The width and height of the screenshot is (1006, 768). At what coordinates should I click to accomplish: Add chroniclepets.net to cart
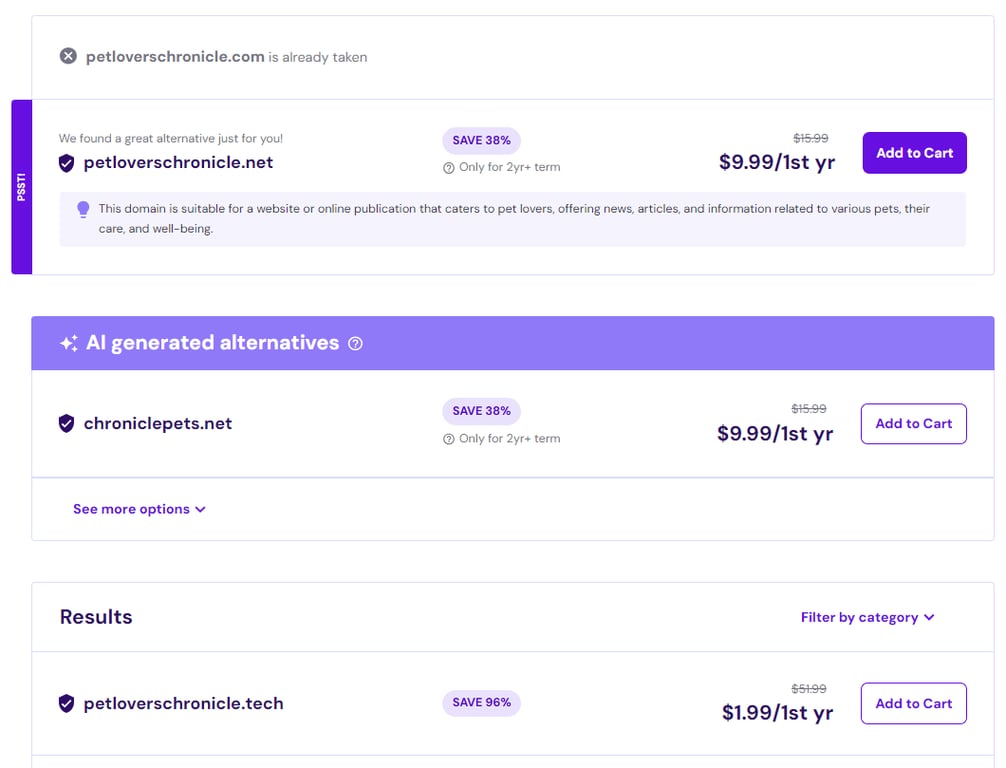tap(913, 423)
